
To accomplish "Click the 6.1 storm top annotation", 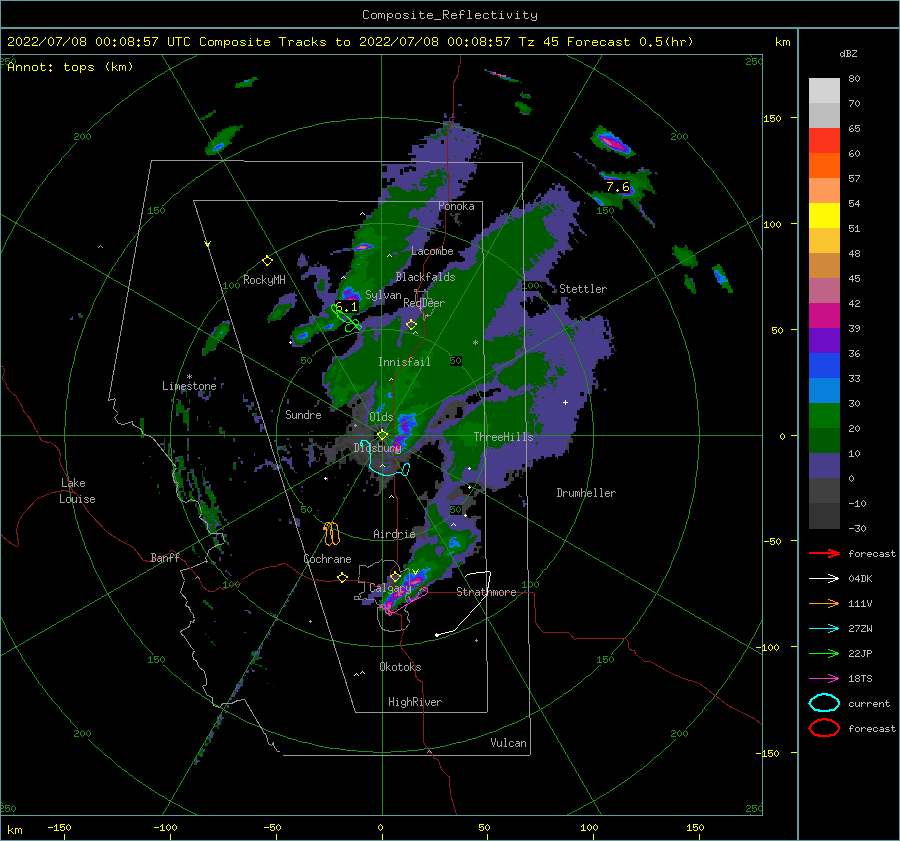I will (346, 307).
